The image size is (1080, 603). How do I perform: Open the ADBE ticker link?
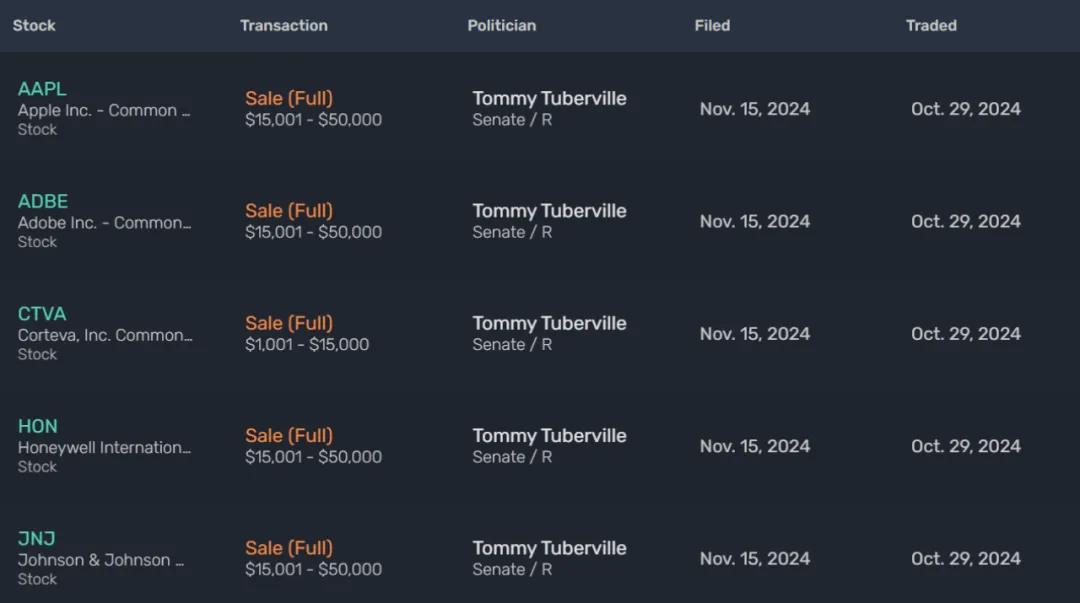pos(43,201)
